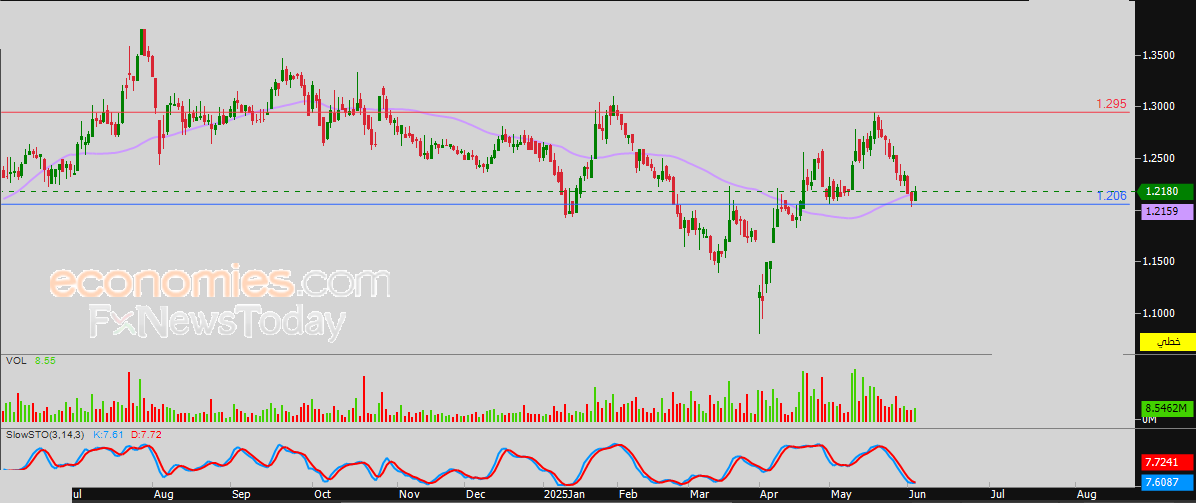This screenshot has width=1196, height=503.
Task: Select the 8.5462M volume tag
Action: [x=1166, y=408]
